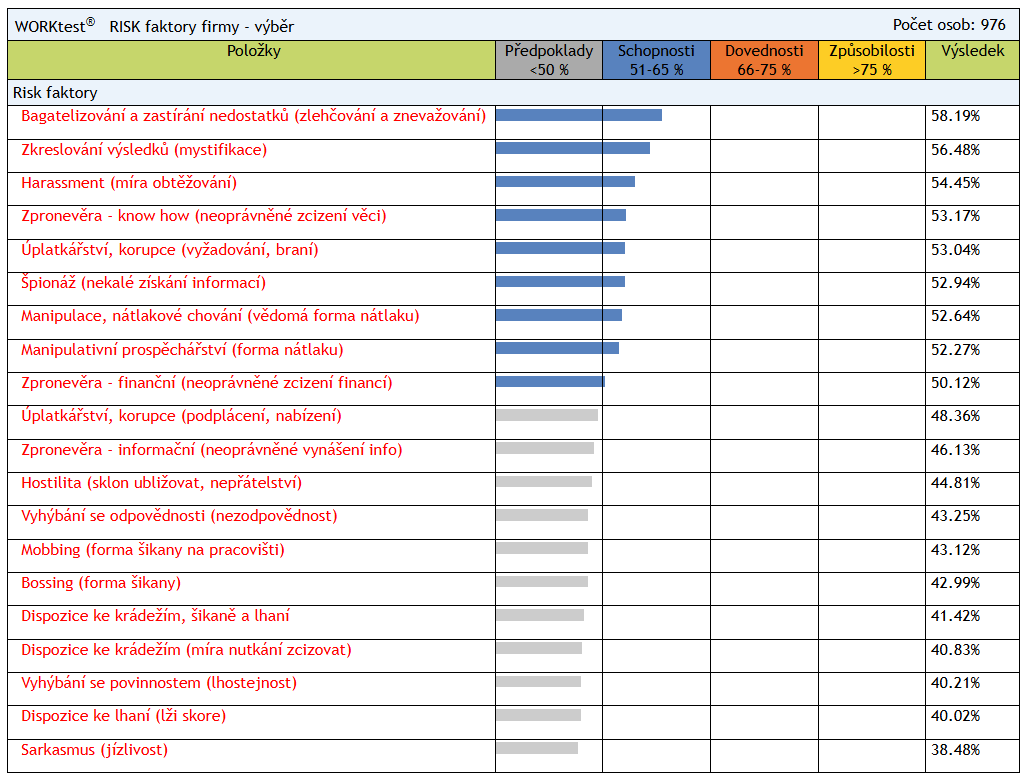Click Dispozice ke lhaní (lži skore) link
The width and height of the screenshot is (1029, 777).
pyautogui.click(x=123, y=716)
